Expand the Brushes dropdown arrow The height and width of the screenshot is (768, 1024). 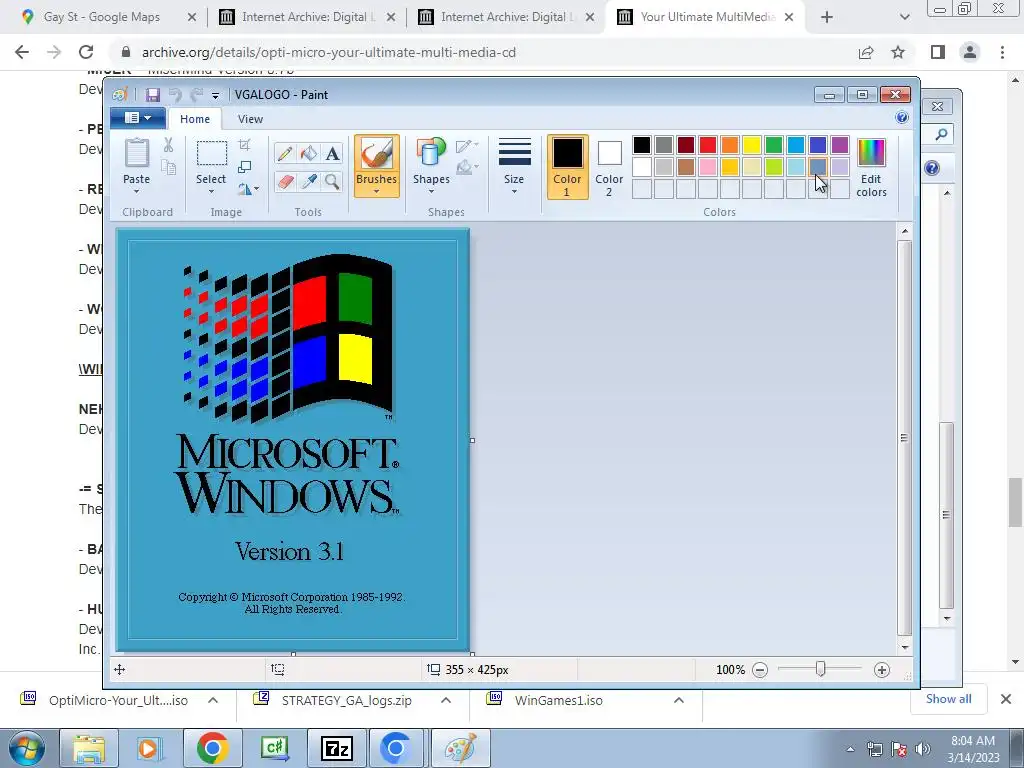[x=376, y=191]
